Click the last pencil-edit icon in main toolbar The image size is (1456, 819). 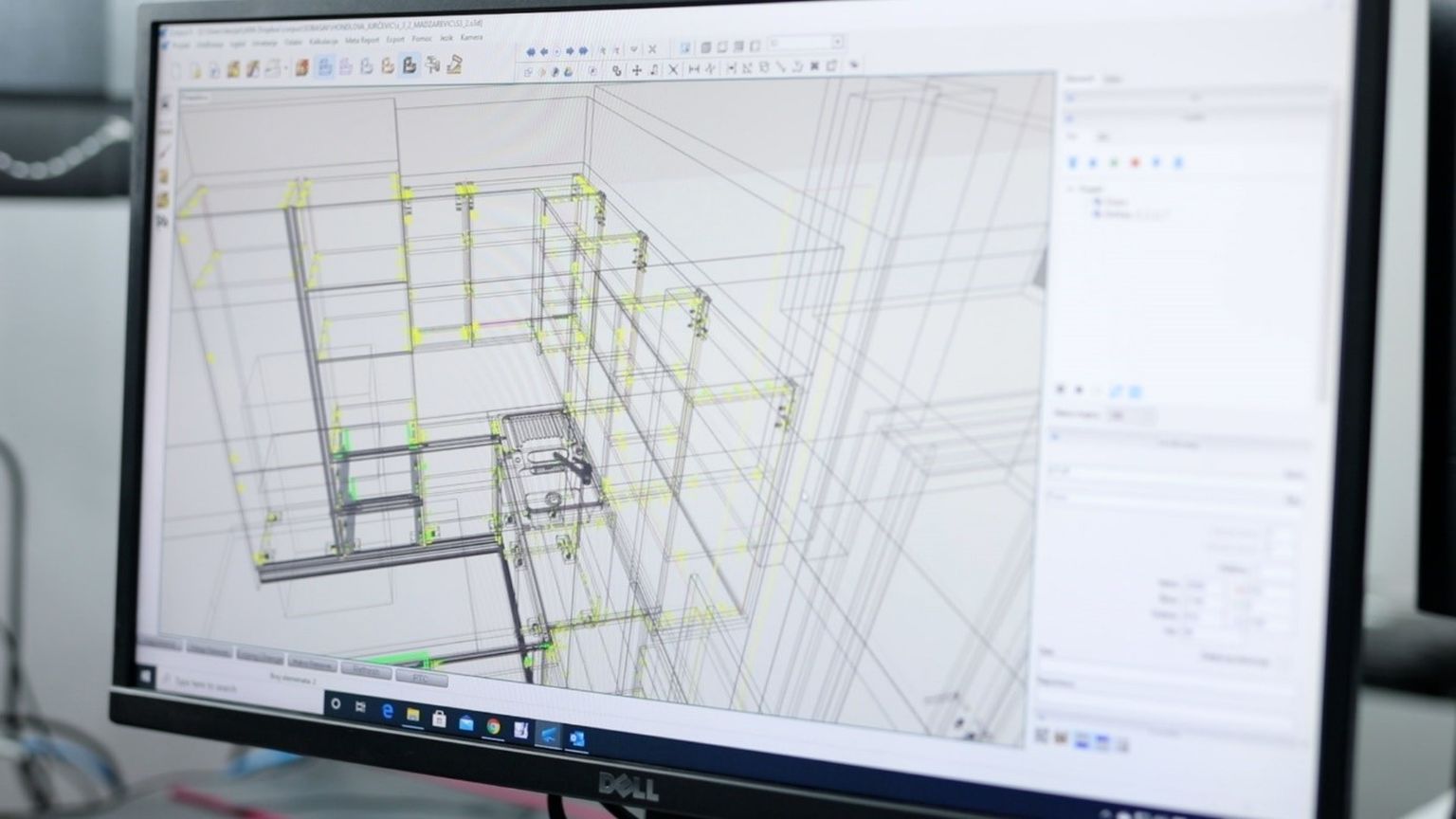click(x=454, y=65)
